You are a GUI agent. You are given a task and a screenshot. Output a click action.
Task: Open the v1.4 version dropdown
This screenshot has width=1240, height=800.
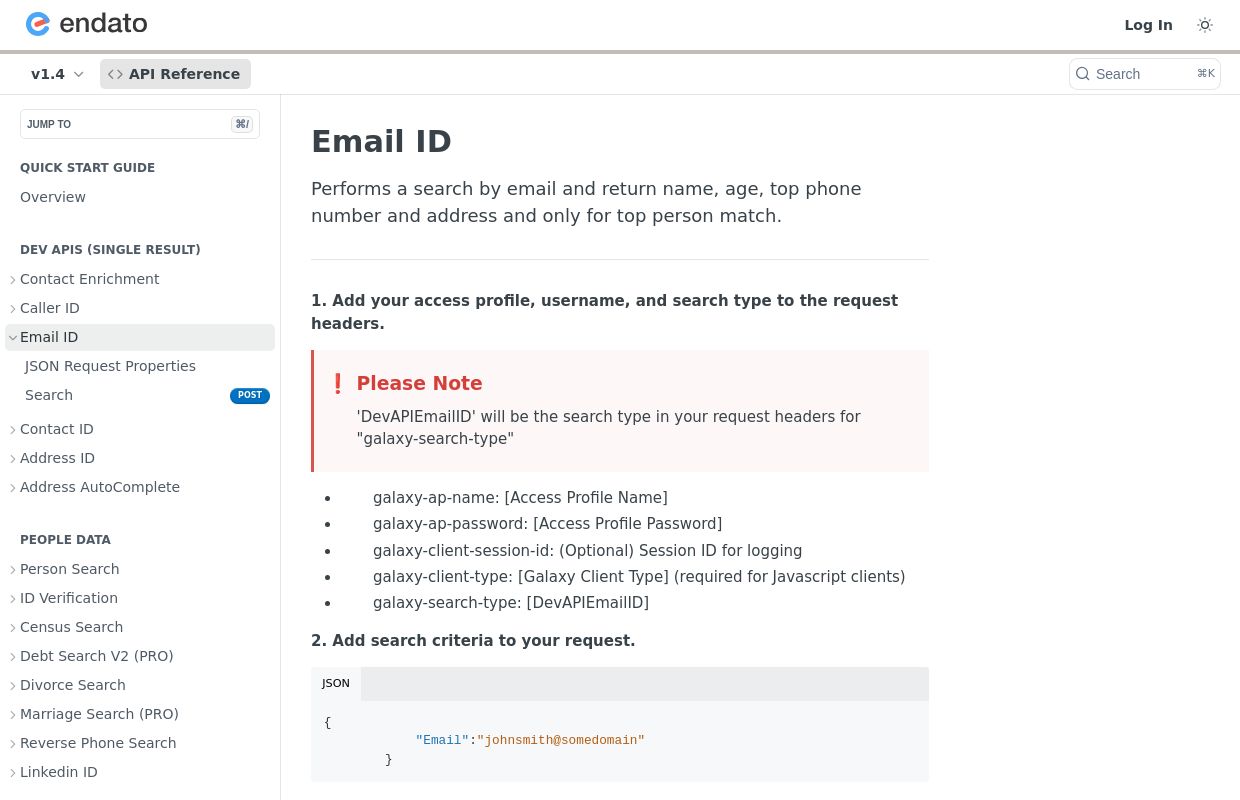(x=57, y=74)
